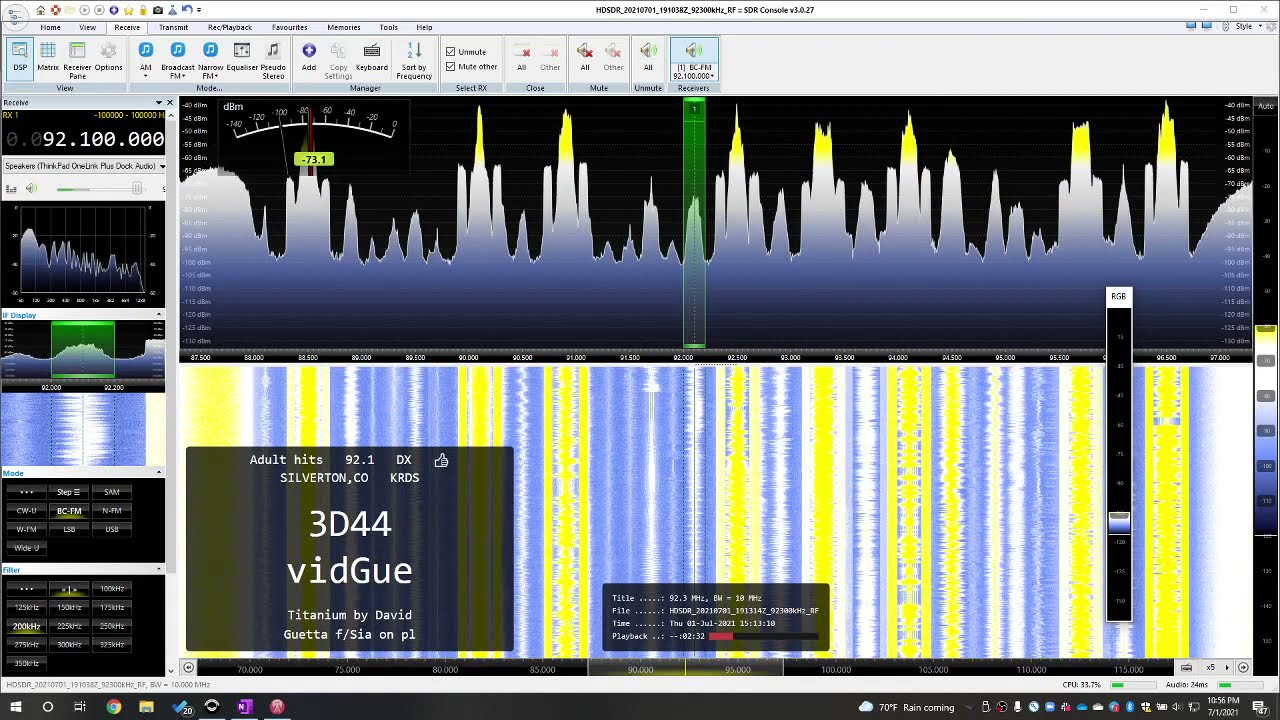Select the 250kHz filter
This screenshot has height=720, width=1280.
(x=111, y=626)
